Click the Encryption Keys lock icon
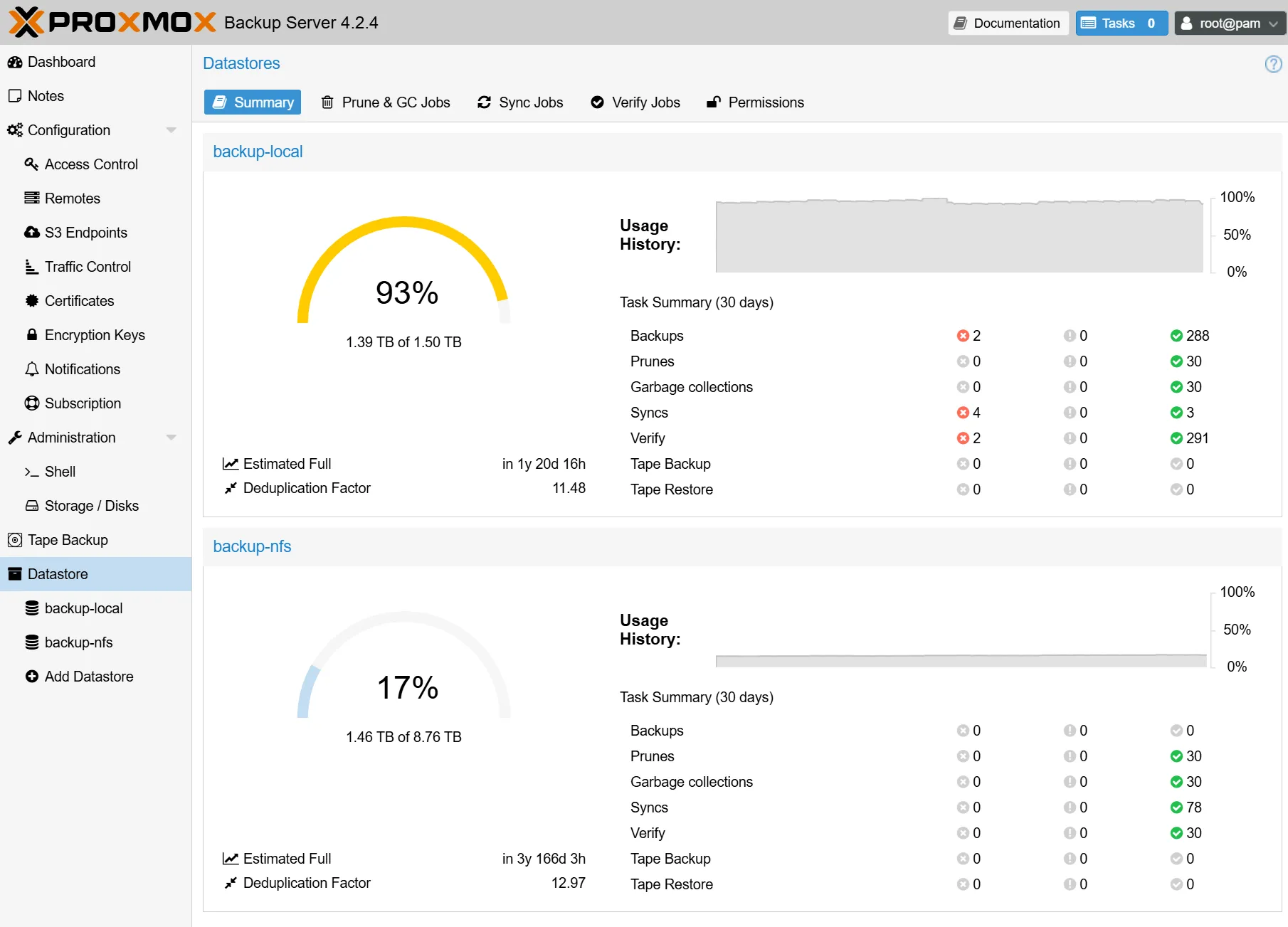Viewport: 1288px width, 927px height. point(31,335)
